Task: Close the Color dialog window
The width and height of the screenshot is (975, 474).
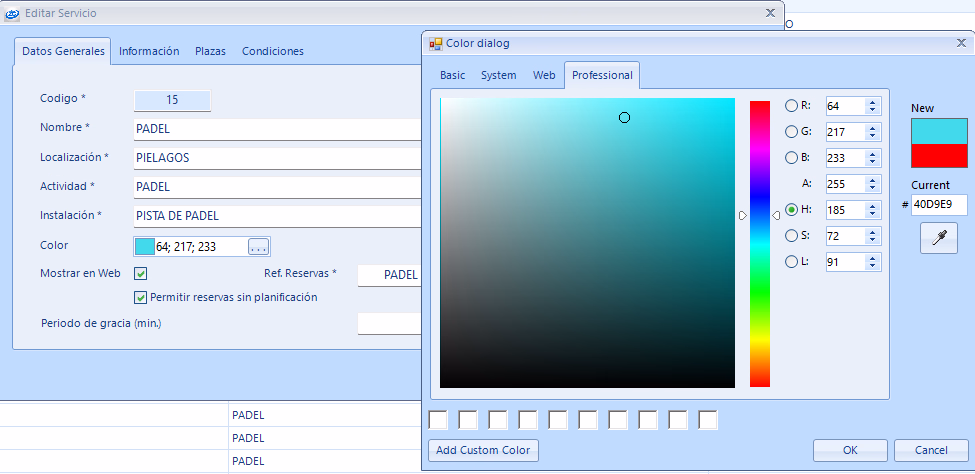Action: click(960, 44)
